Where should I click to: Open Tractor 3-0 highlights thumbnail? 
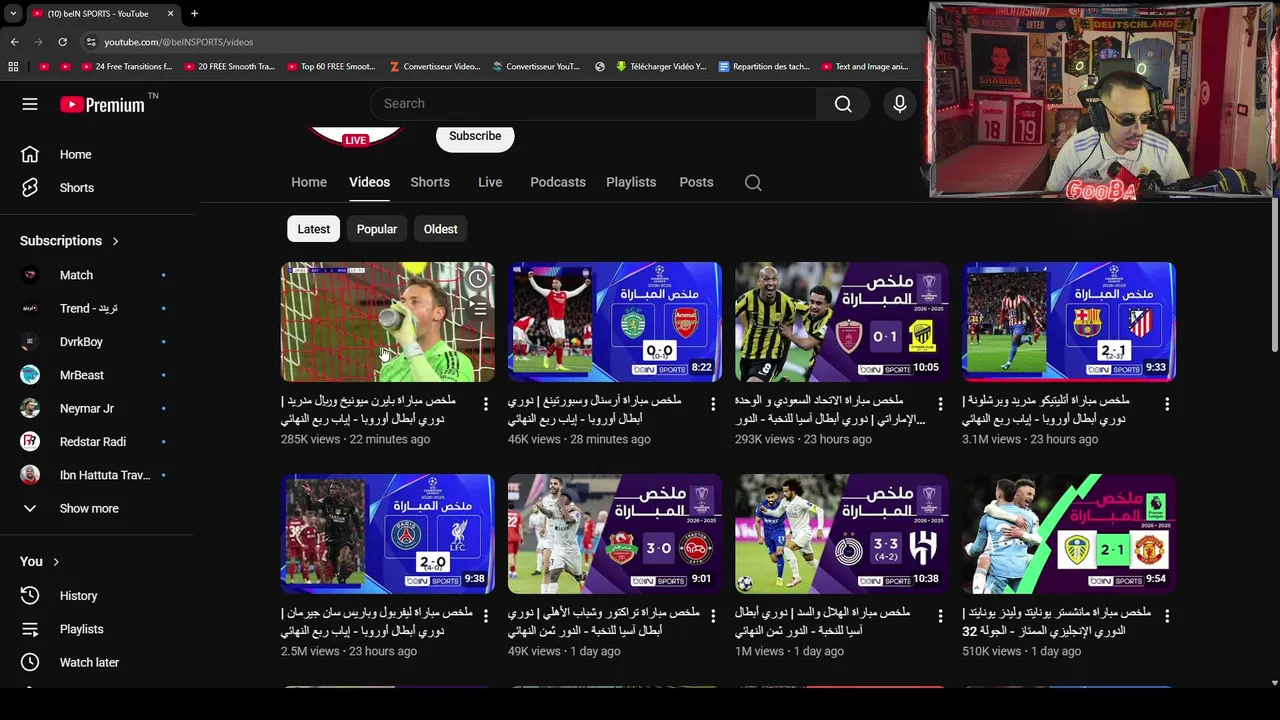tap(614, 534)
